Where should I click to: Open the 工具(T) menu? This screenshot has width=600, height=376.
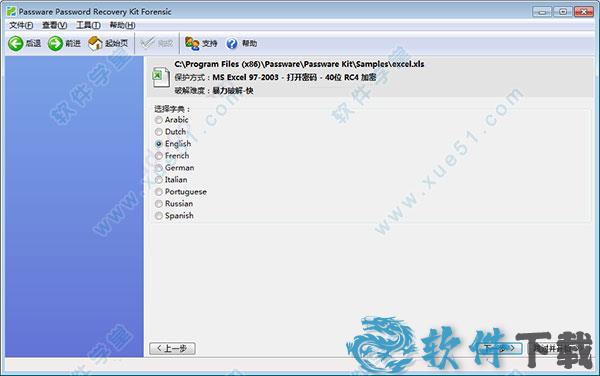point(88,25)
